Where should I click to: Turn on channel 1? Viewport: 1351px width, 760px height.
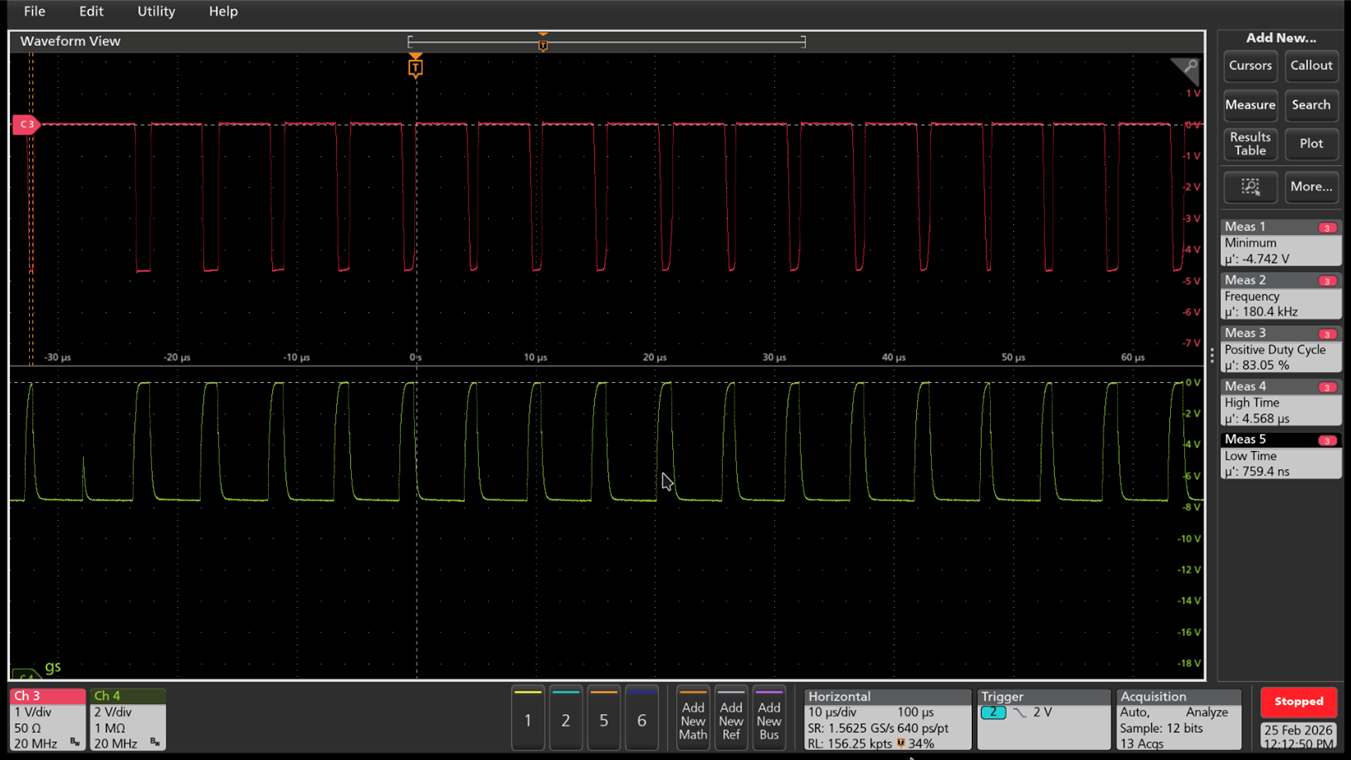point(528,719)
